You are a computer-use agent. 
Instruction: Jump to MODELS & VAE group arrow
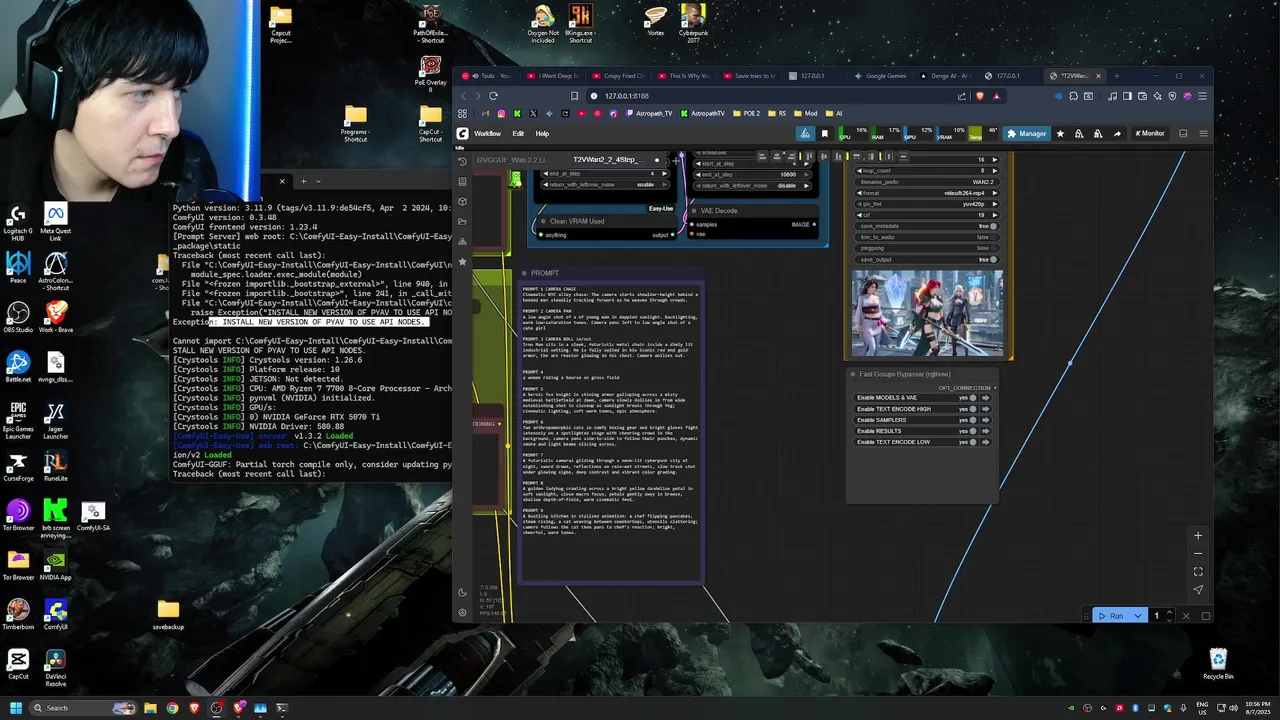point(986,398)
